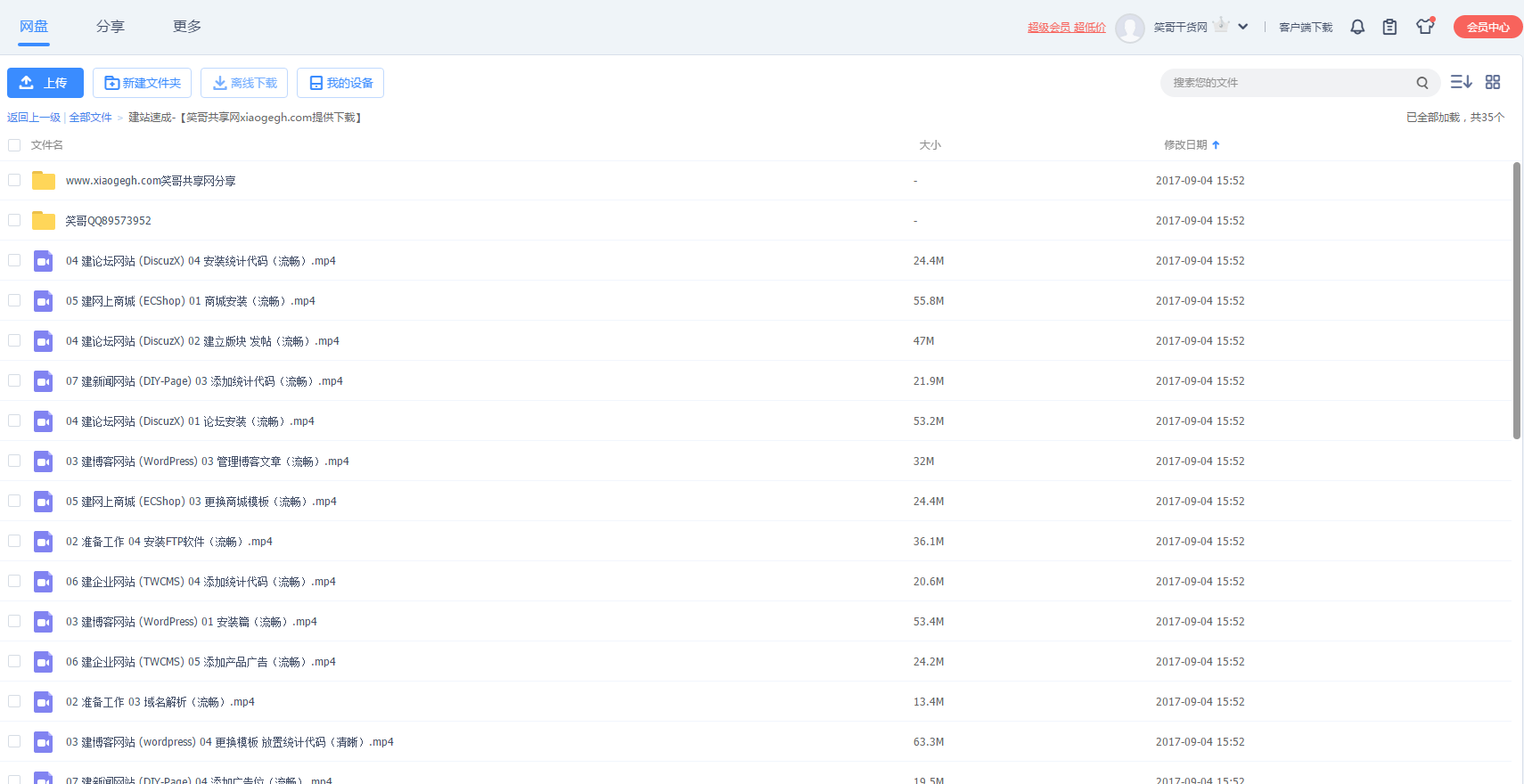Viewport: 1524px width, 784px height.
Task: Click the shirt skin theme icon
Action: click(1425, 27)
